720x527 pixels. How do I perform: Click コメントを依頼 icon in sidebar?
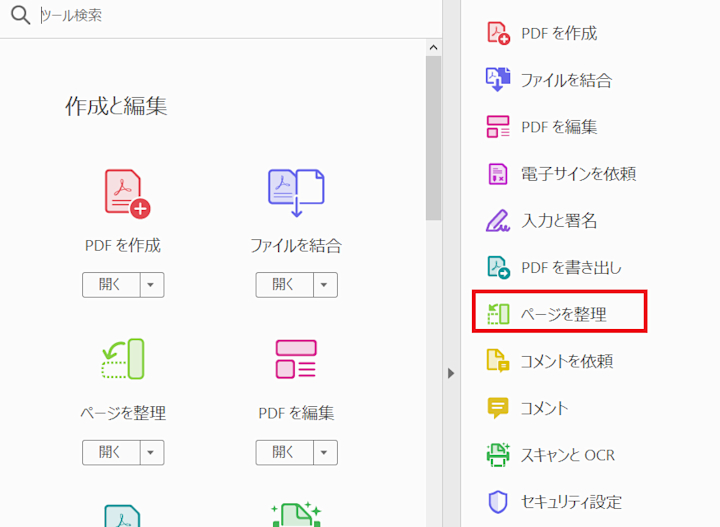click(498, 361)
